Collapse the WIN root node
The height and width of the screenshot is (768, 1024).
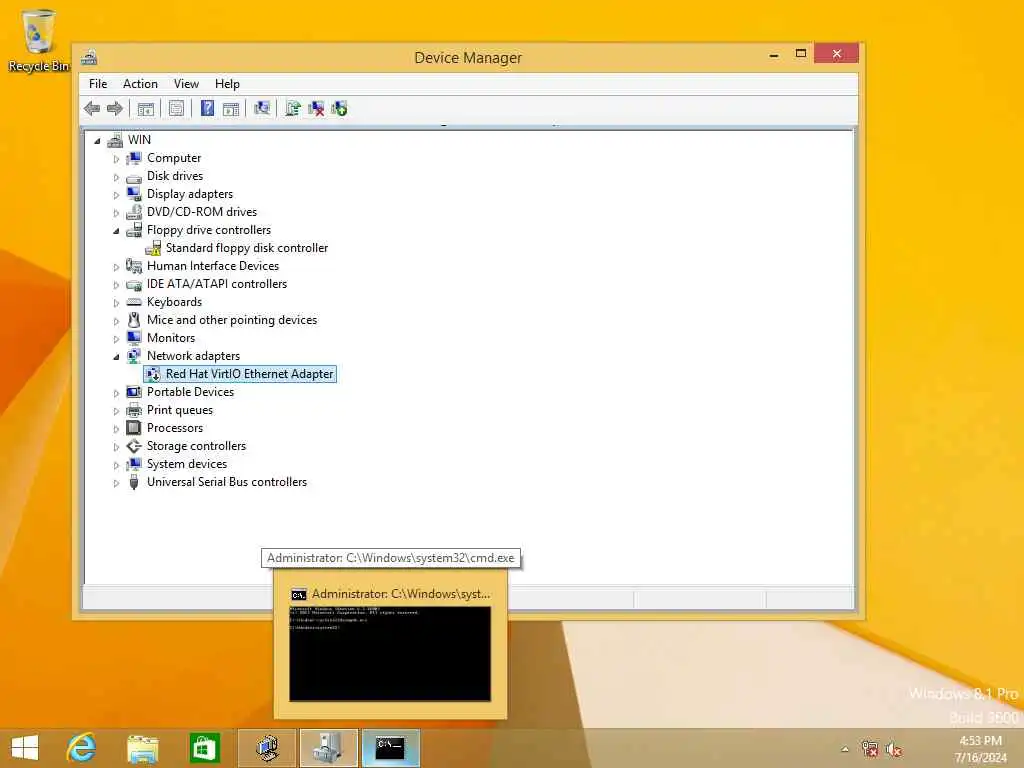(97, 141)
